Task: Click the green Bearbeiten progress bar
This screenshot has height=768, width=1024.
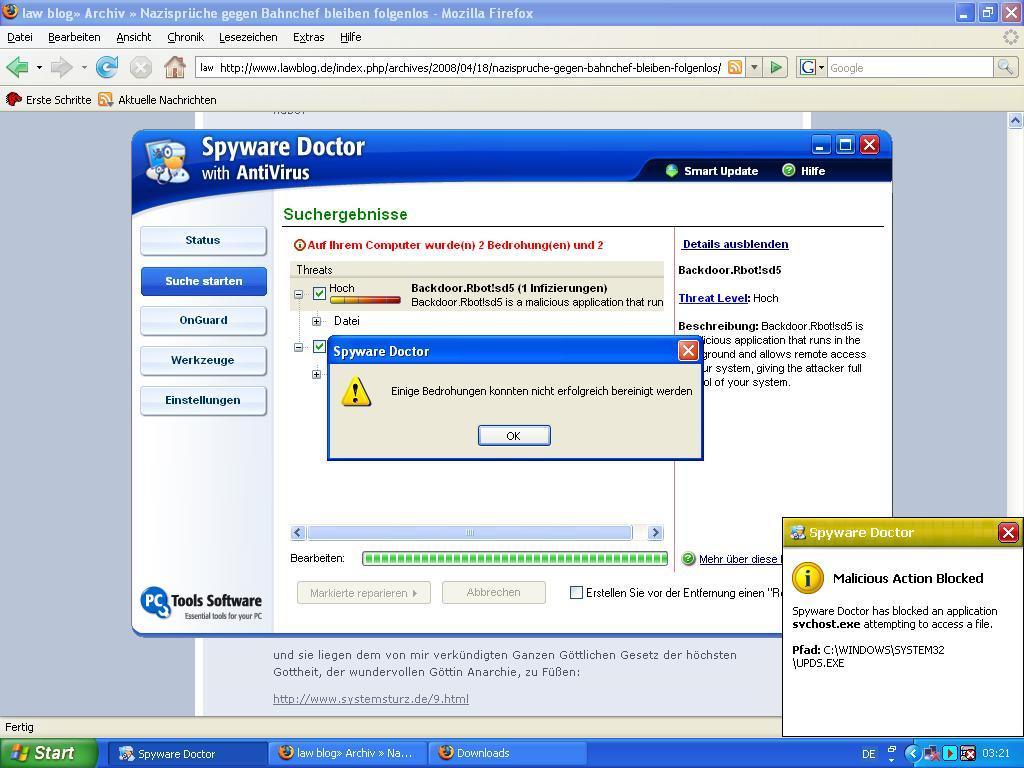Action: [x=515, y=558]
